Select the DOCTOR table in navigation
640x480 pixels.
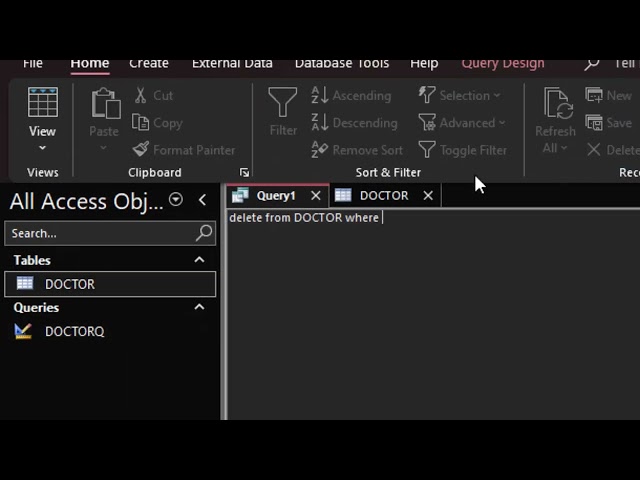(110, 284)
